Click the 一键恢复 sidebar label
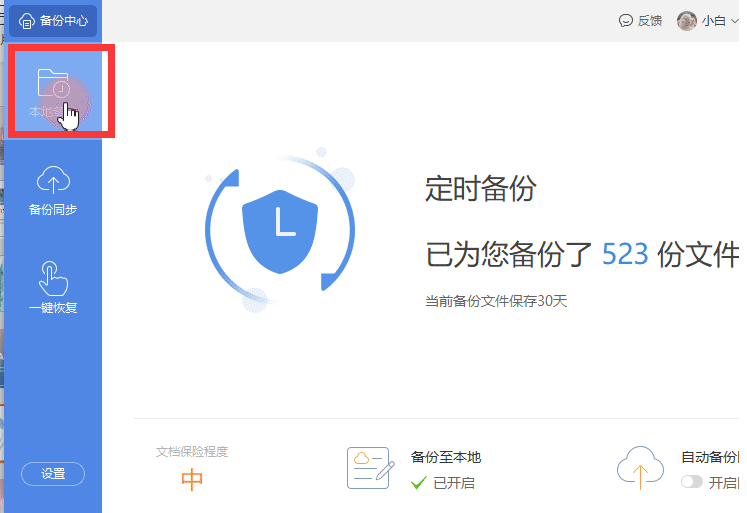Screen dimensions: 747x513 coord(52,307)
